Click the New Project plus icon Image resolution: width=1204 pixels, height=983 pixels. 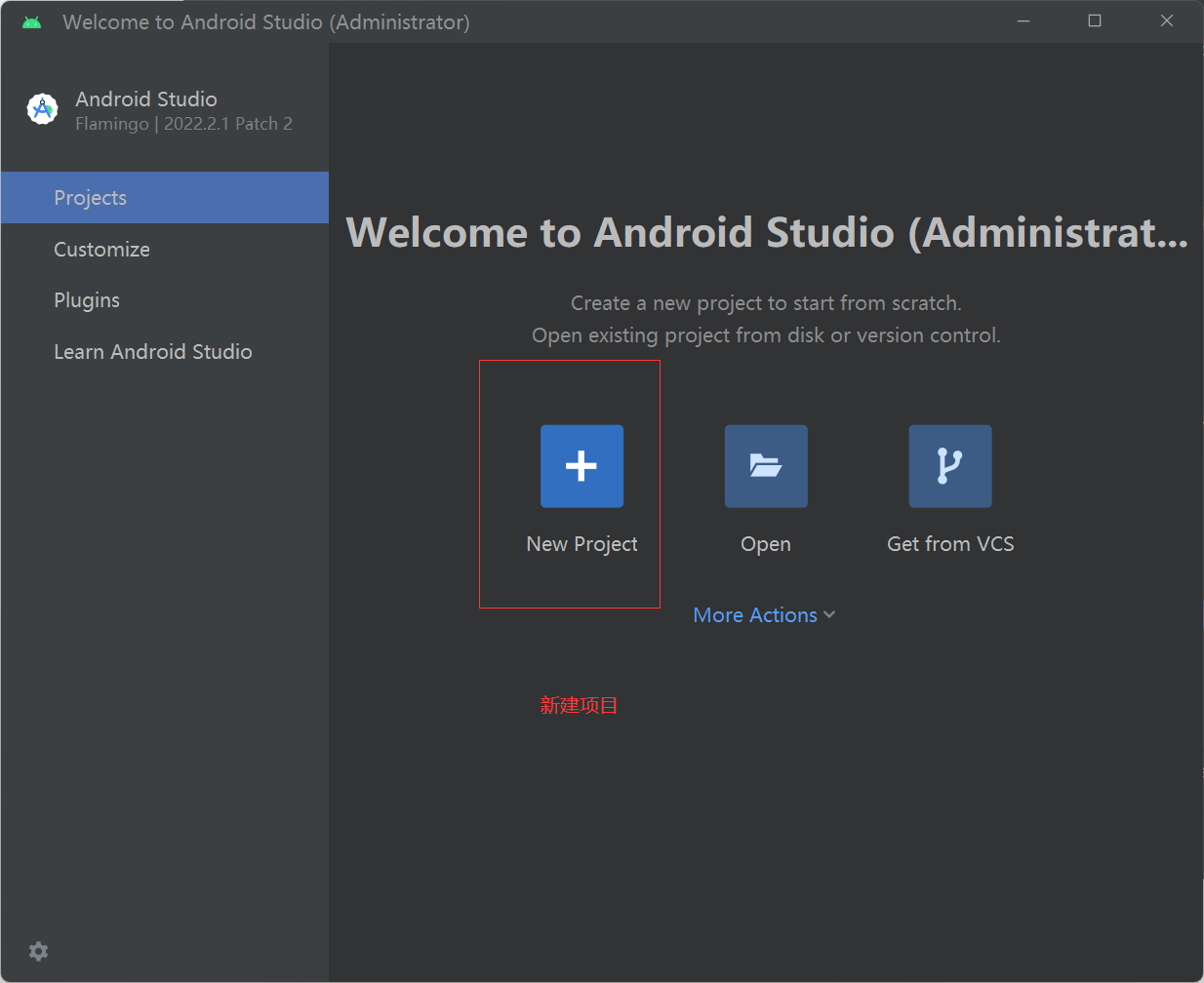click(582, 466)
